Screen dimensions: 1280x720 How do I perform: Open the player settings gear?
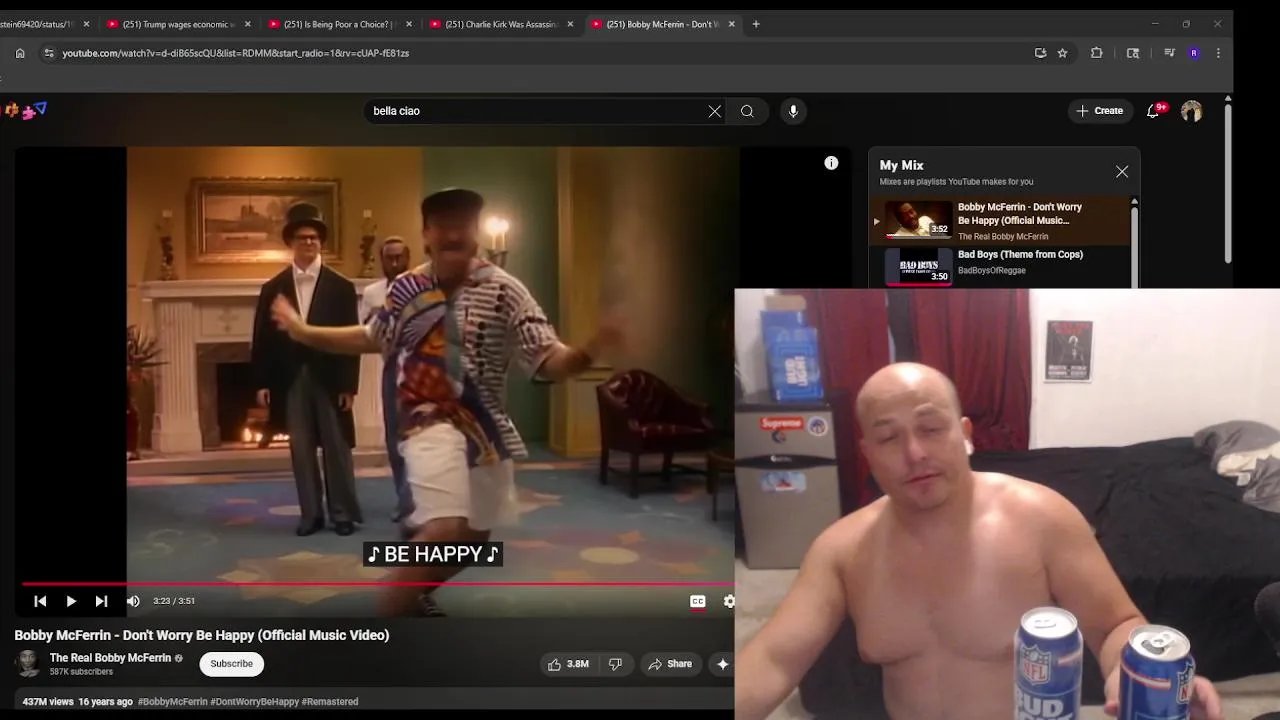tap(729, 601)
